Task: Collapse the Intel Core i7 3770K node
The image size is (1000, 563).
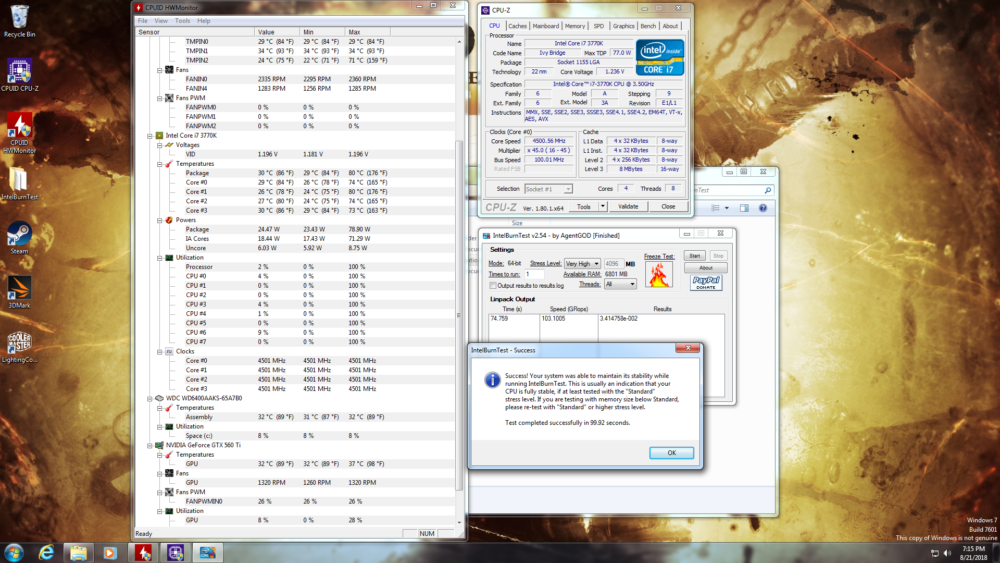Action: pyautogui.click(x=150, y=135)
